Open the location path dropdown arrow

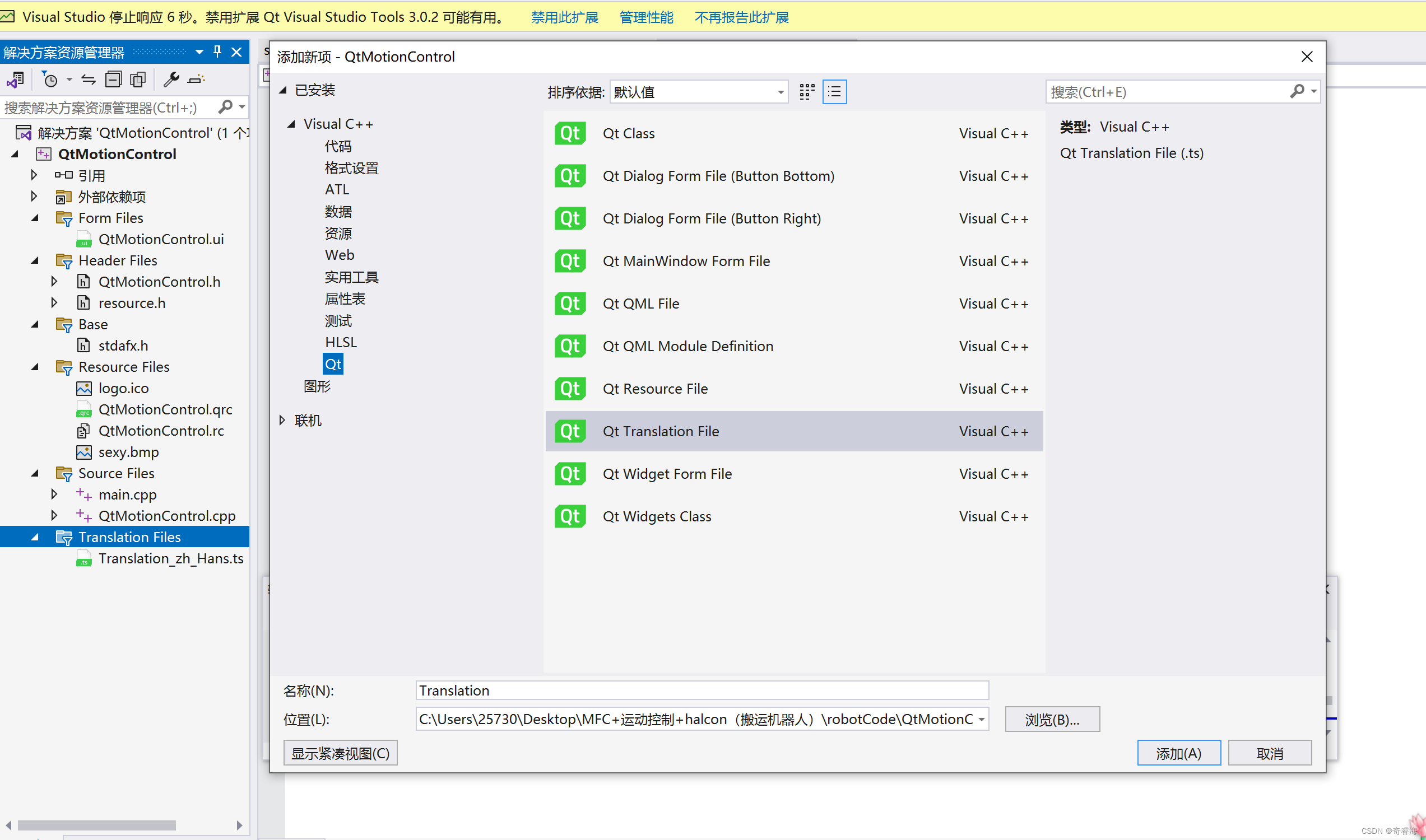982,719
